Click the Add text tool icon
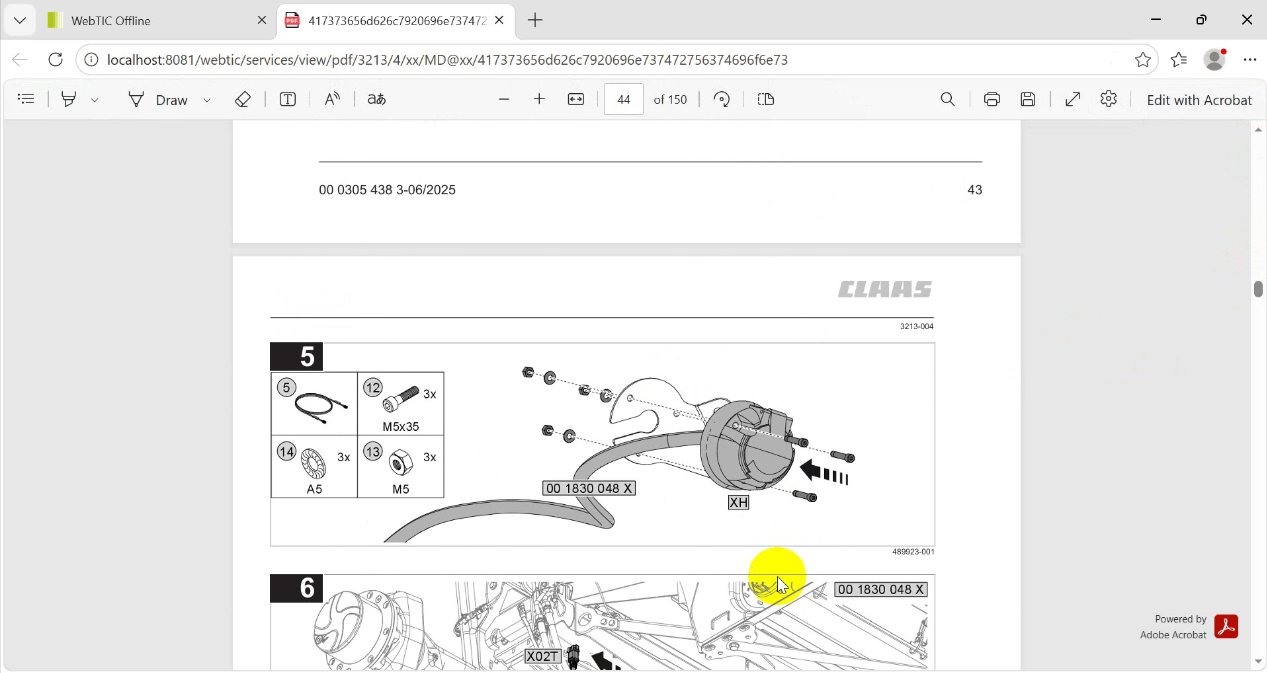Viewport: 1267px width, 673px height. [288, 99]
